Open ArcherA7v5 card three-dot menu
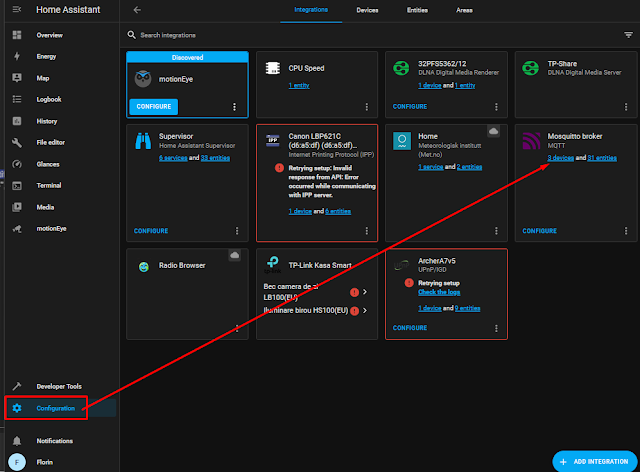640x472 pixels. (x=496, y=328)
